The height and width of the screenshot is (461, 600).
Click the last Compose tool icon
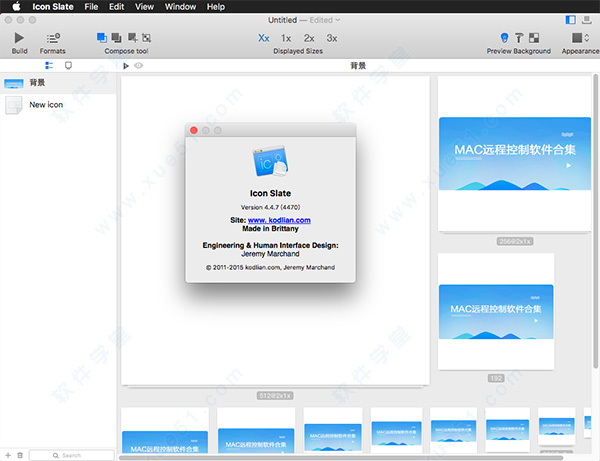coord(147,38)
